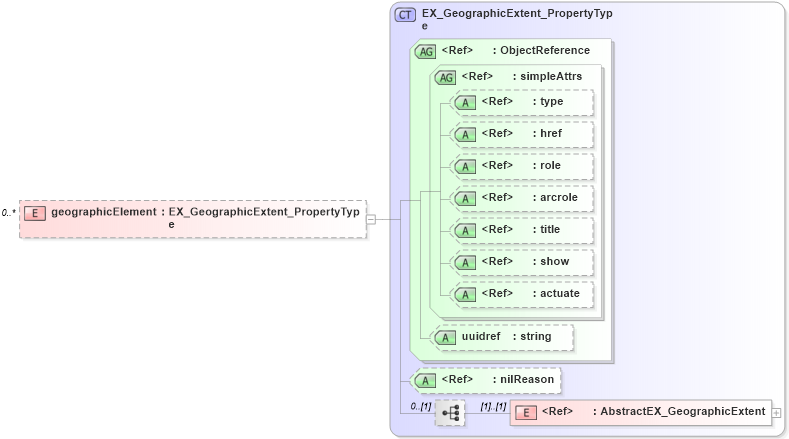Click the AG icon beside ObjectReference
This screenshot has height=439, width=789.
[426, 51]
